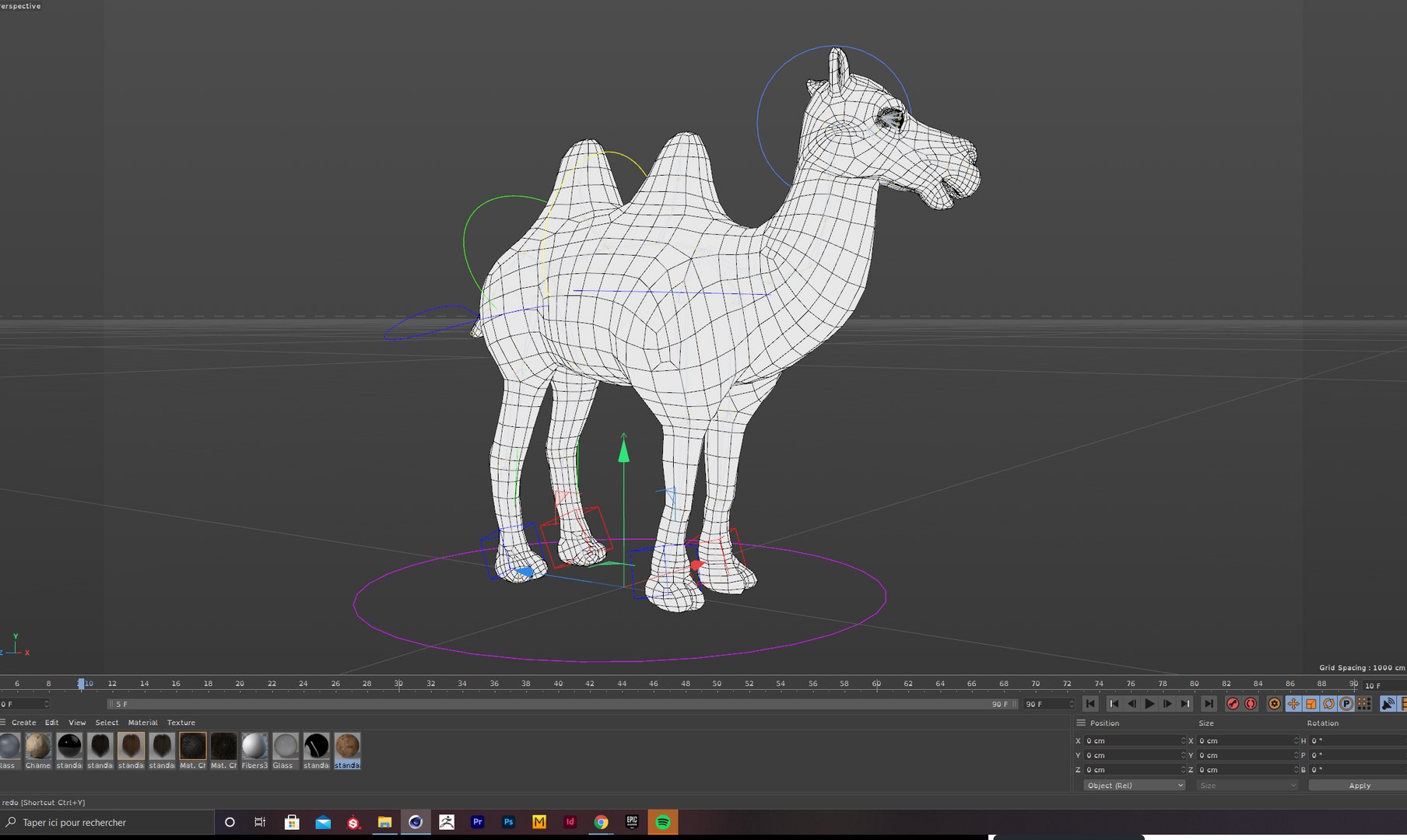This screenshot has width=1407, height=840.
Task: Play the animation forward
Action: tap(1149, 704)
